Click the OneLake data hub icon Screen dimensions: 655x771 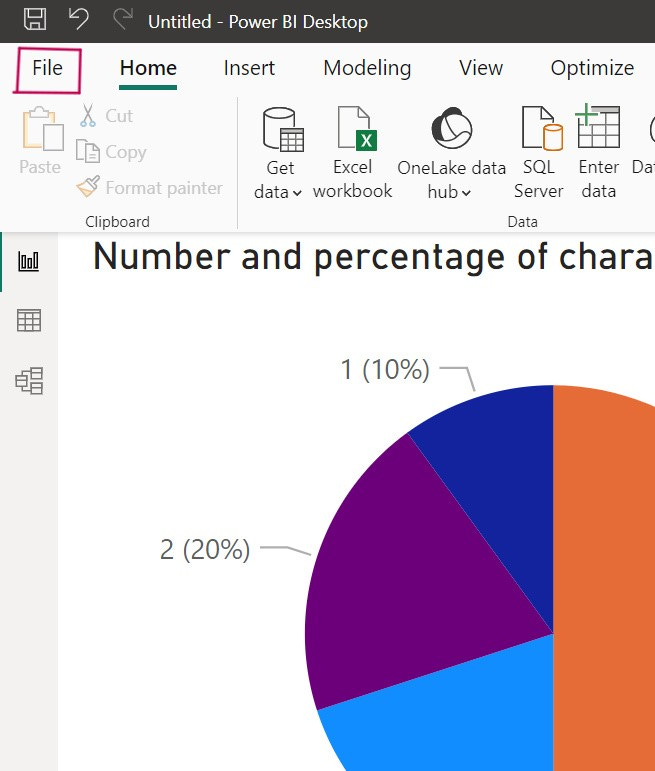(451, 129)
